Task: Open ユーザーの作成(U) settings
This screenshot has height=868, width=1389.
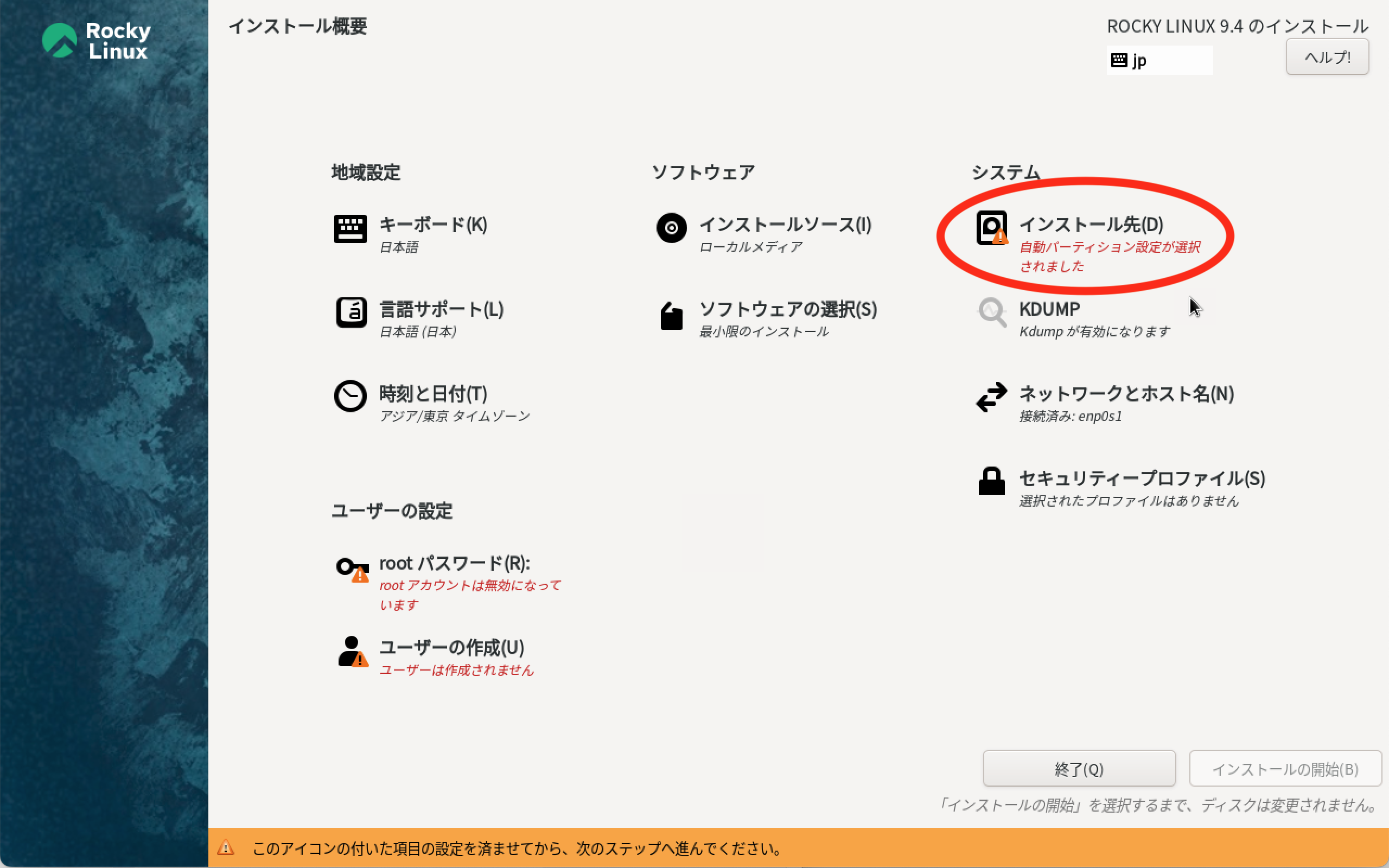Action: coord(452,648)
